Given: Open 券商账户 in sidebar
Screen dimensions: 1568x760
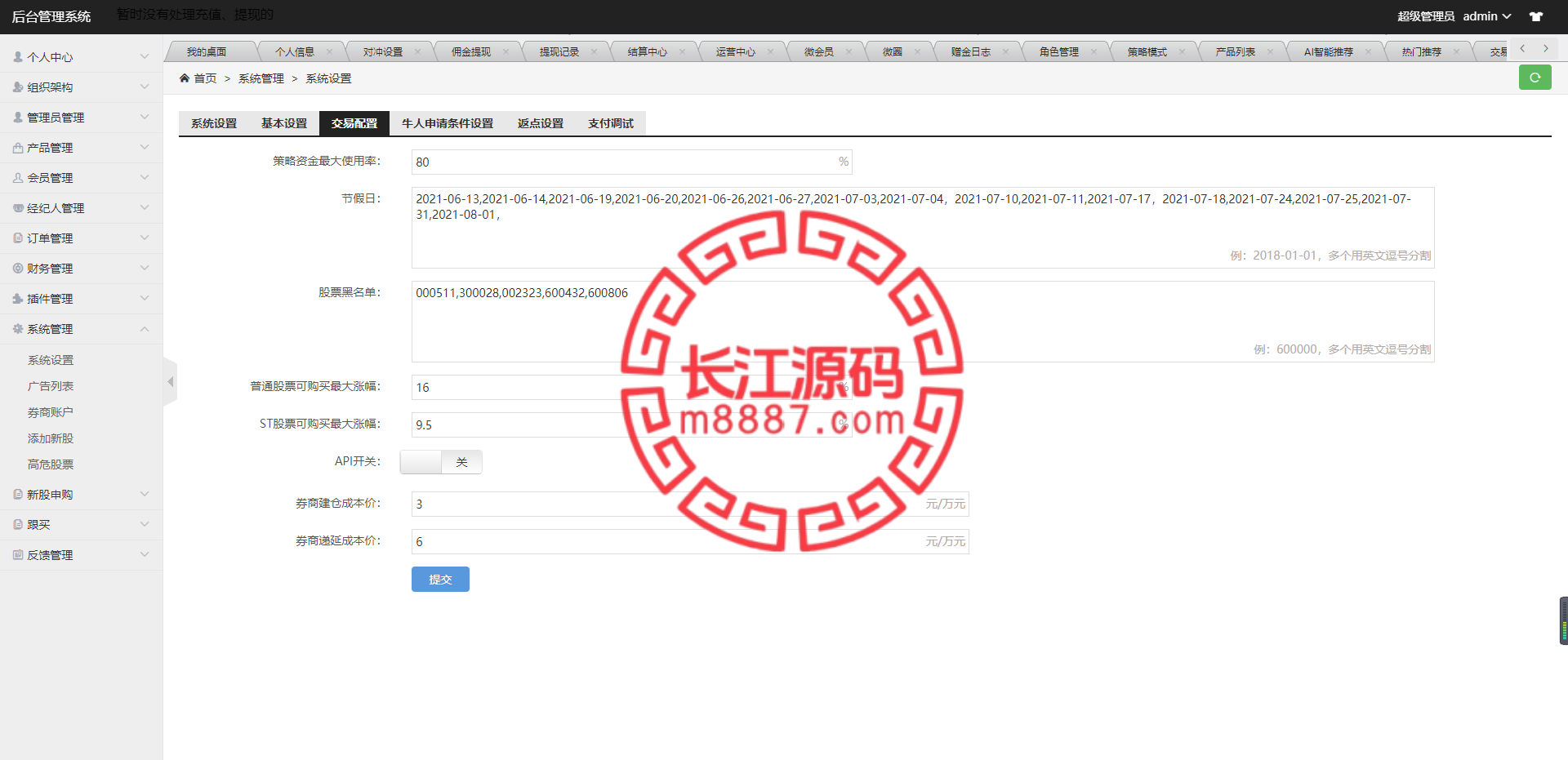Looking at the screenshot, I should 51,412.
